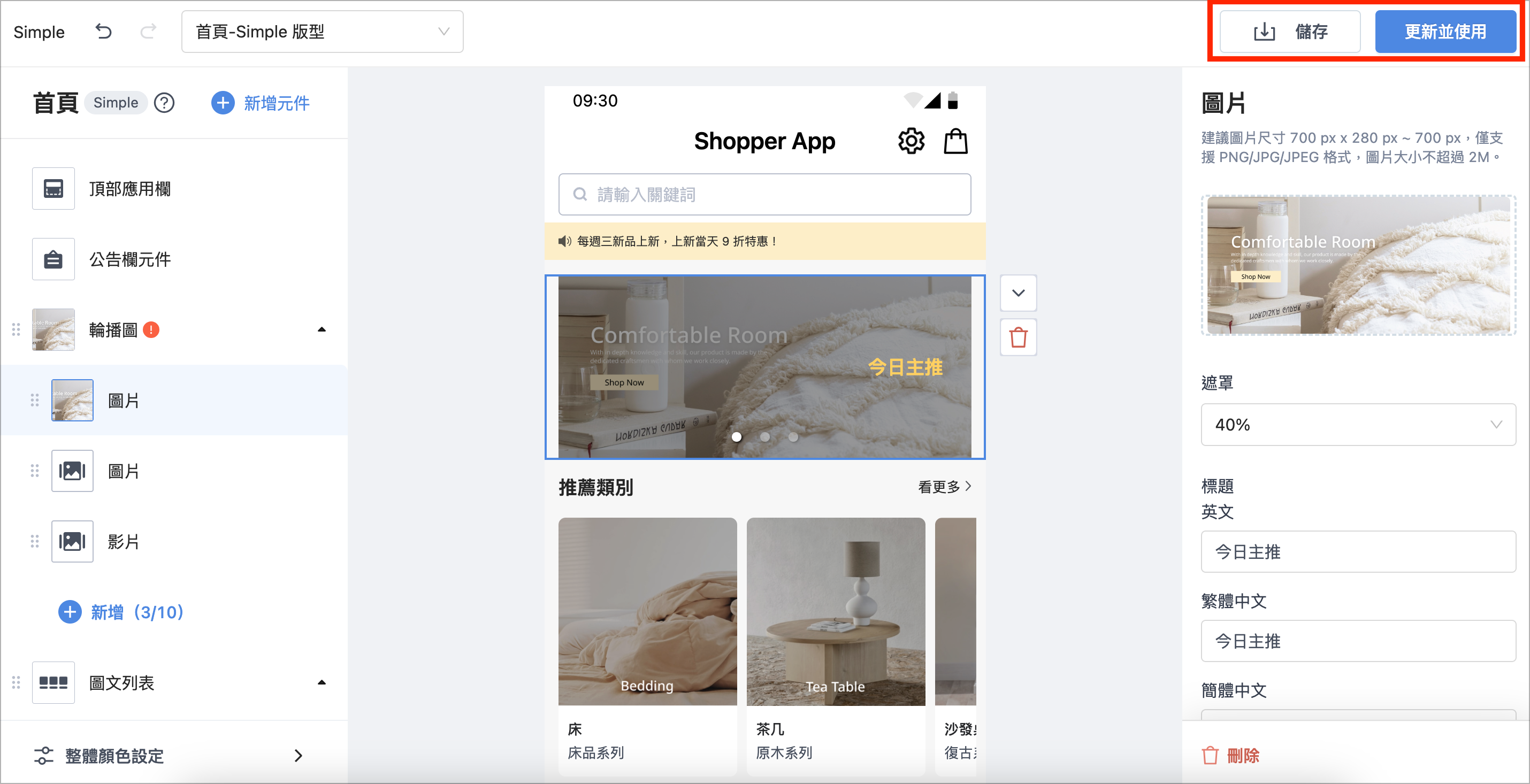Click the first carousel dot
The image size is (1530, 784).
pos(737,436)
